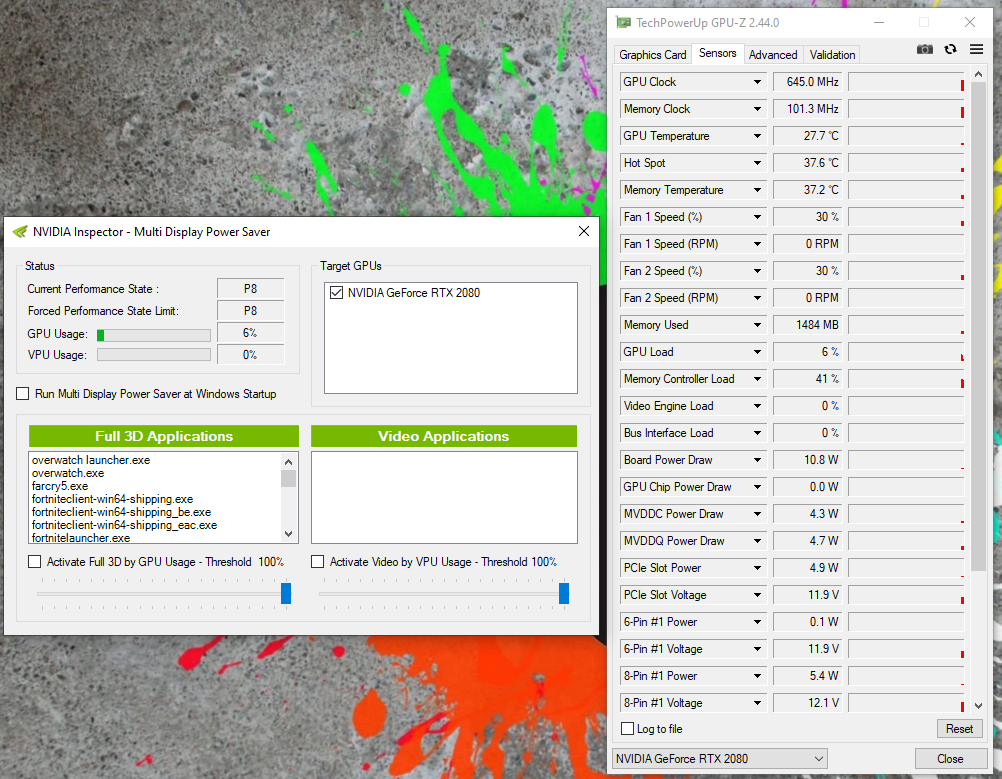1002x779 pixels.
Task: Click the refresh sensors icon in GPU-Z
Action: click(949, 48)
